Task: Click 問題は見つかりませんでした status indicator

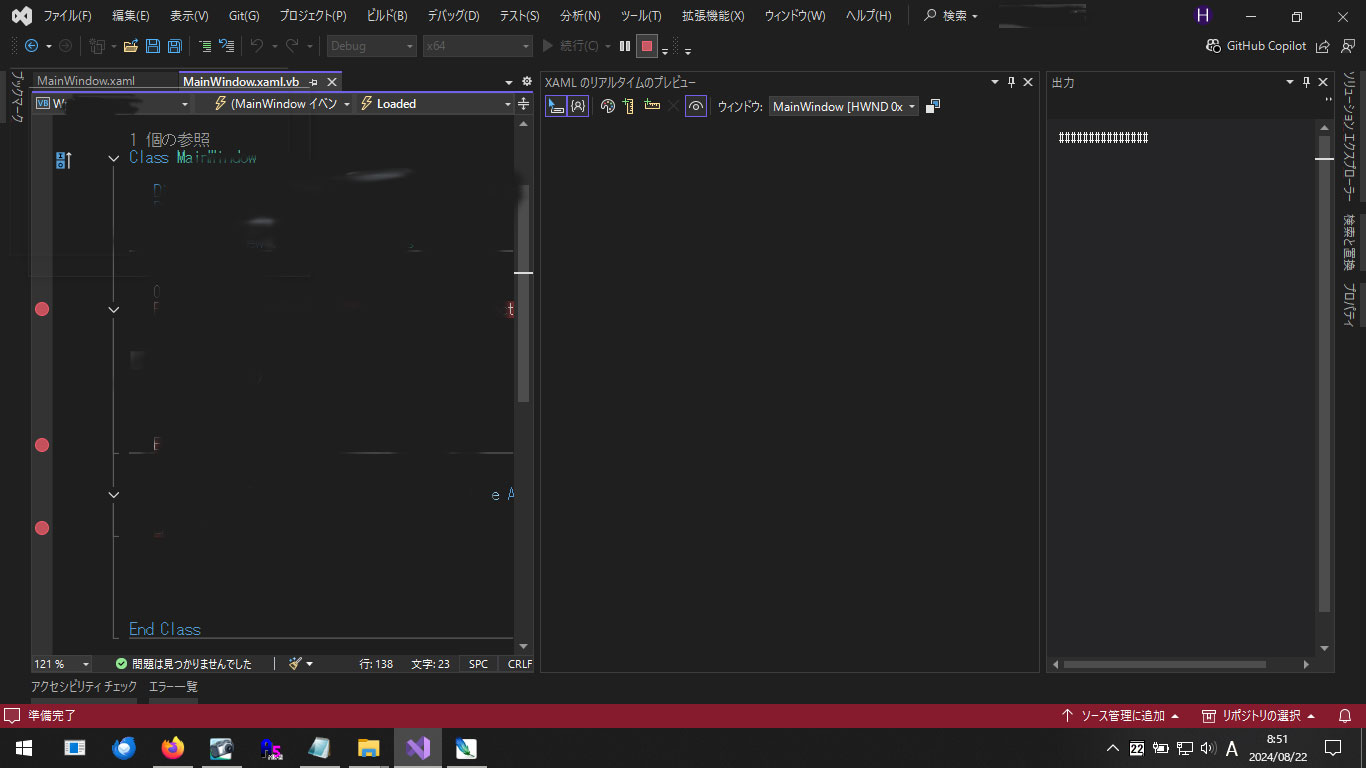Action: point(184,664)
